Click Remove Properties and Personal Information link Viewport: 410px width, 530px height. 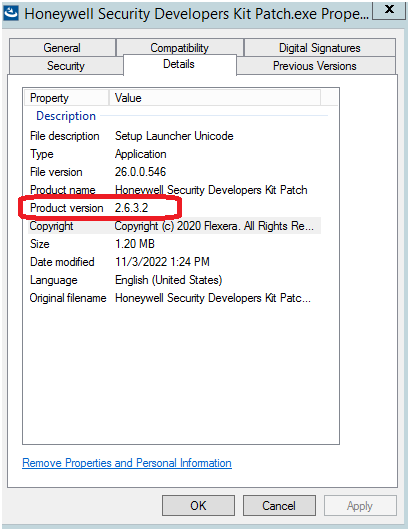(127, 463)
